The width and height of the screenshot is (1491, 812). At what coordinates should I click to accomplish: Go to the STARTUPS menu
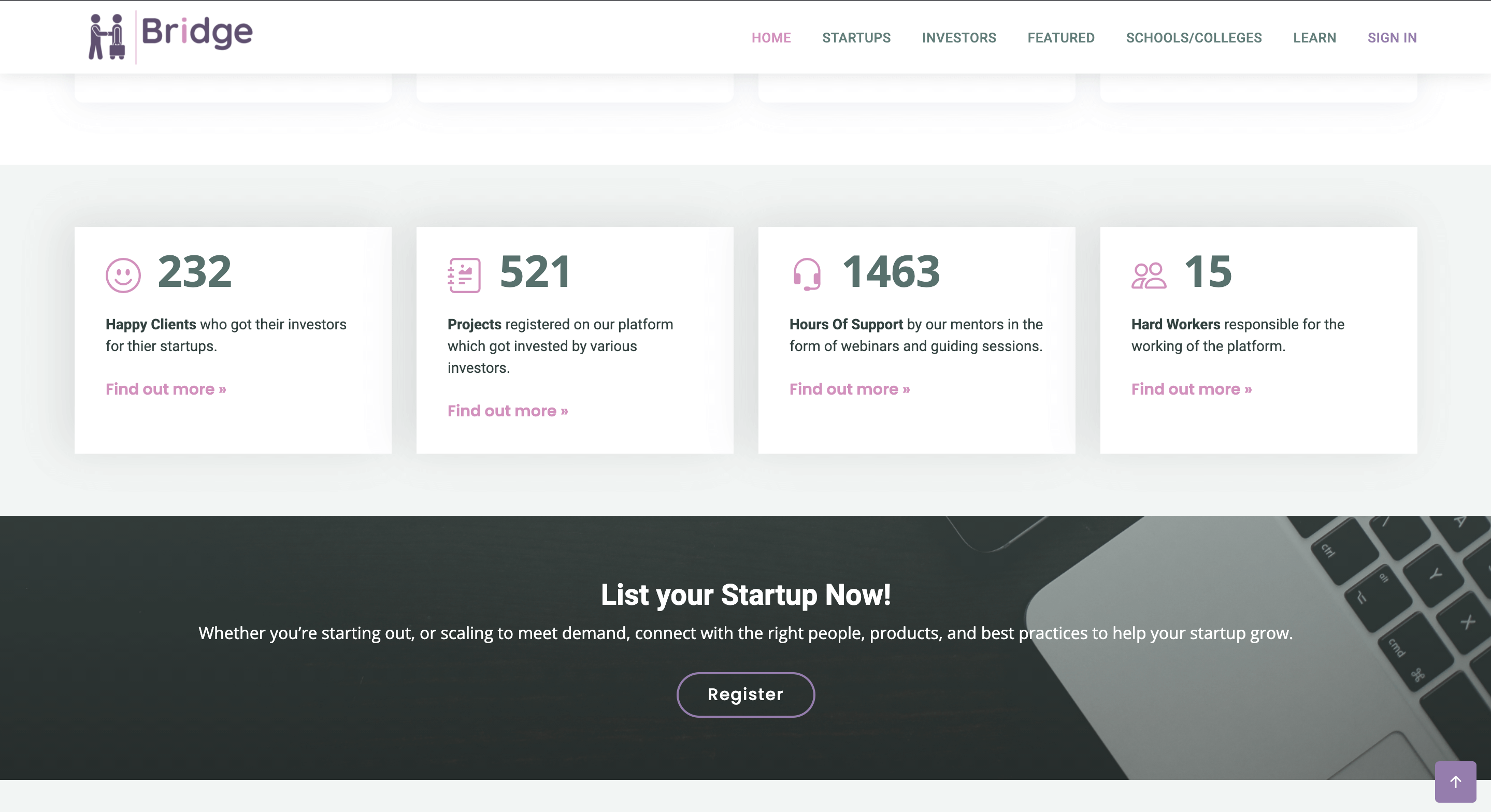click(x=856, y=38)
